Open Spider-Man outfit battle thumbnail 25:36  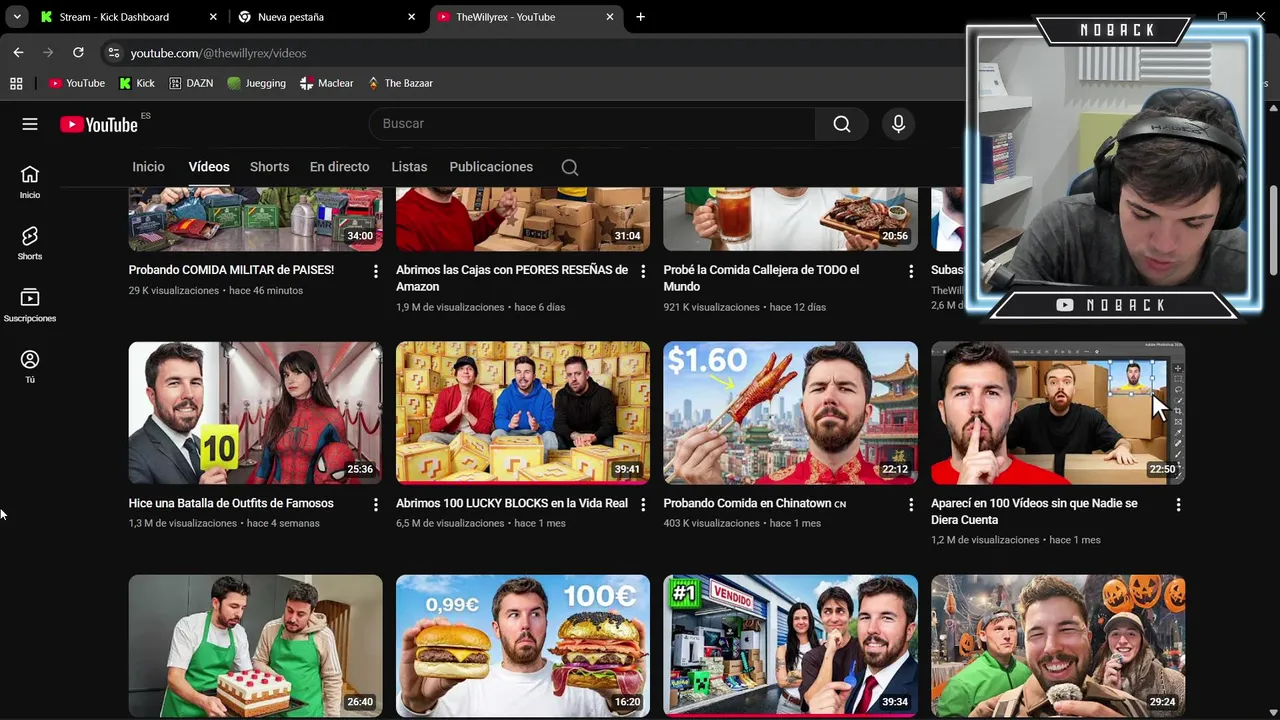[255, 413]
